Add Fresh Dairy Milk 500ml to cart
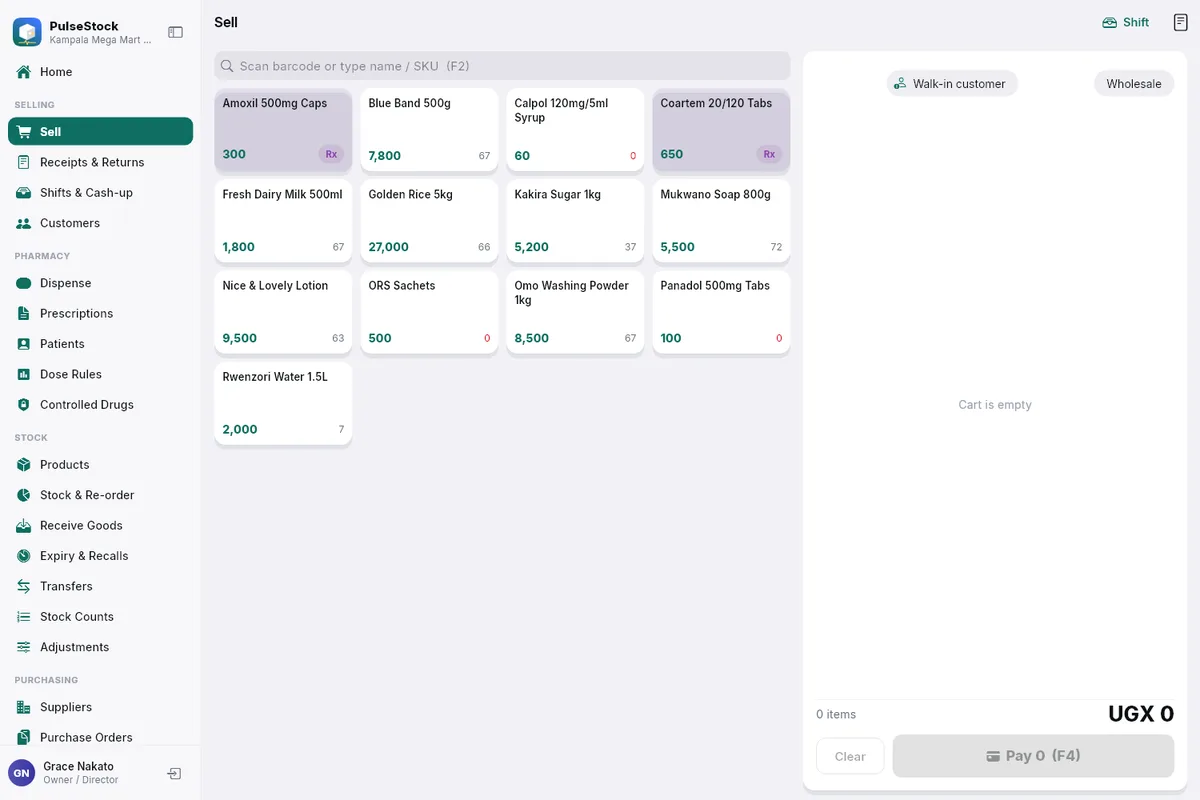1200x800 pixels. tap(283, 221)
